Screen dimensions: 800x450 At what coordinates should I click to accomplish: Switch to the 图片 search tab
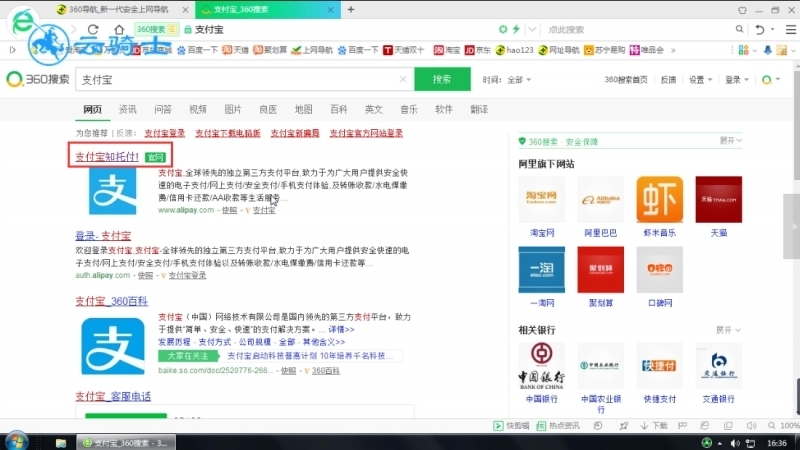coord(233,109)
